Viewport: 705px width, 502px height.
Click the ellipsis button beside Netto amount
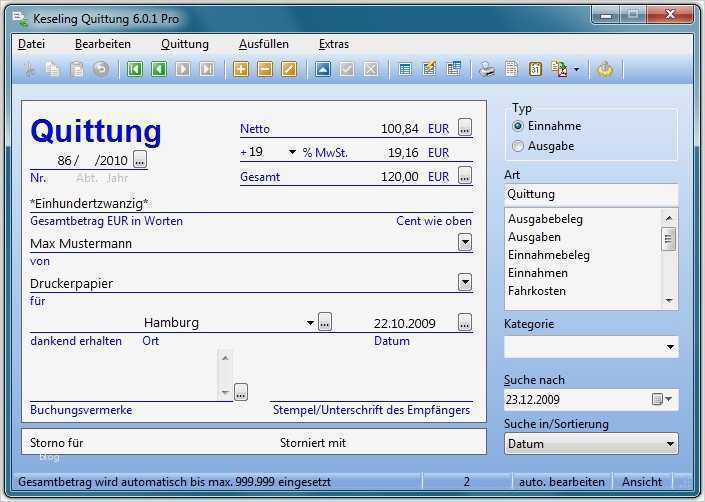(465, 127)
